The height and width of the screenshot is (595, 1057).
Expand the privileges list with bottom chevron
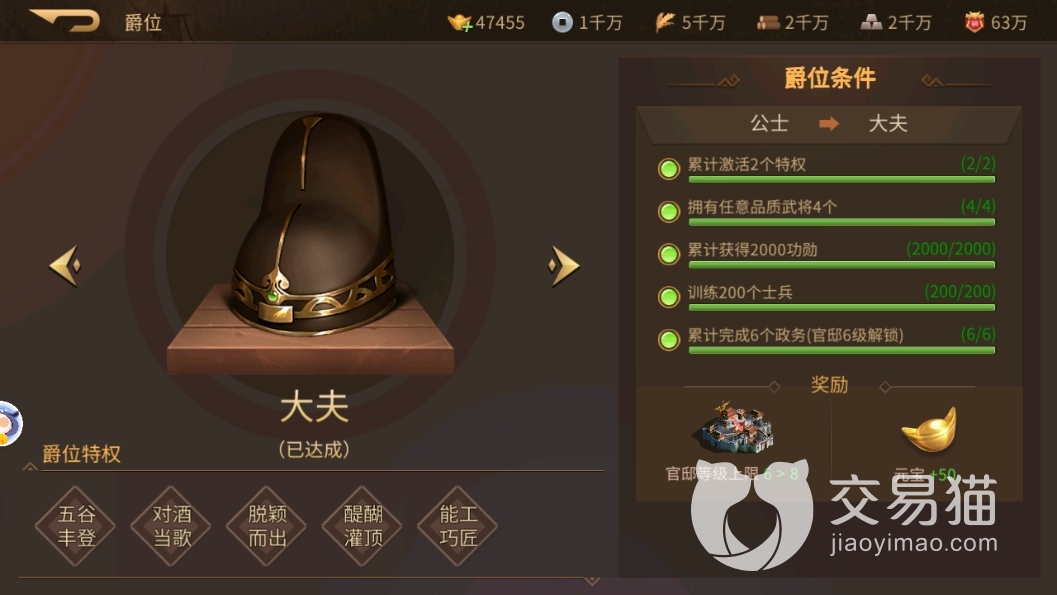pos(592,580)
